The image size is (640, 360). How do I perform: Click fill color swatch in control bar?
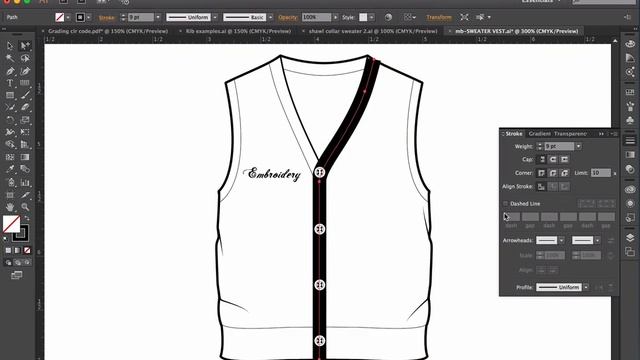pos(60,17)
